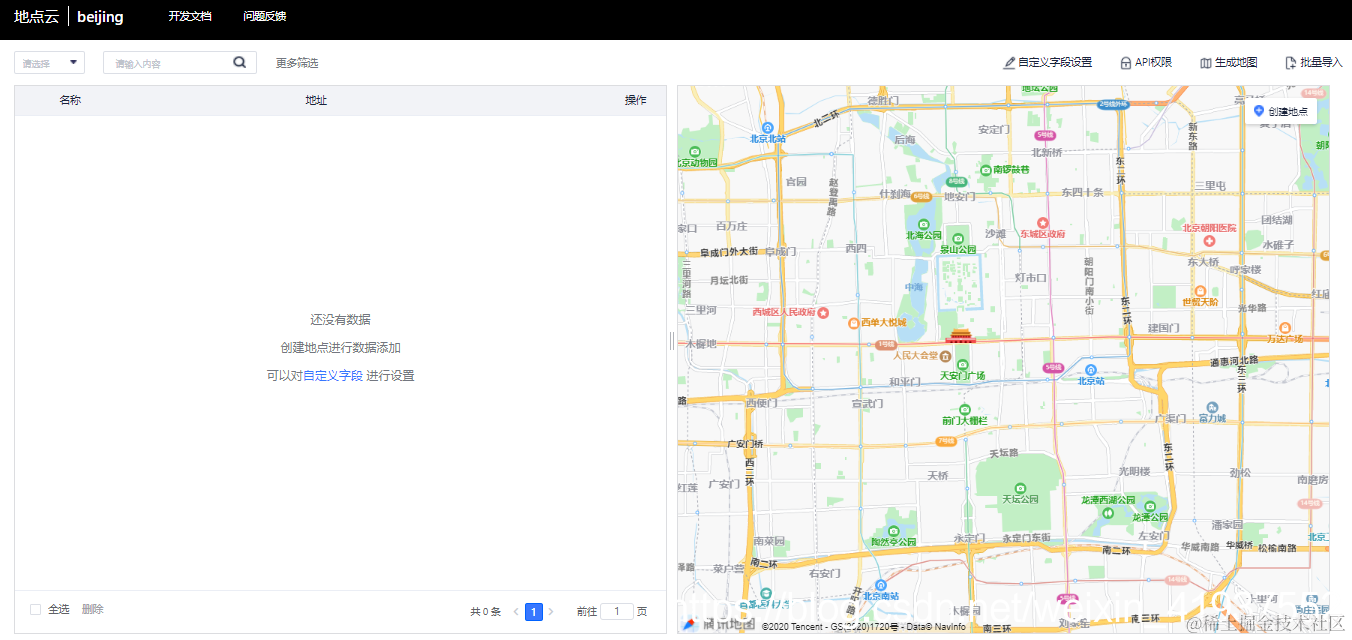1352x640 pixels.
Task: Click 景山公园 marker on map
Action: pos(957,238)
